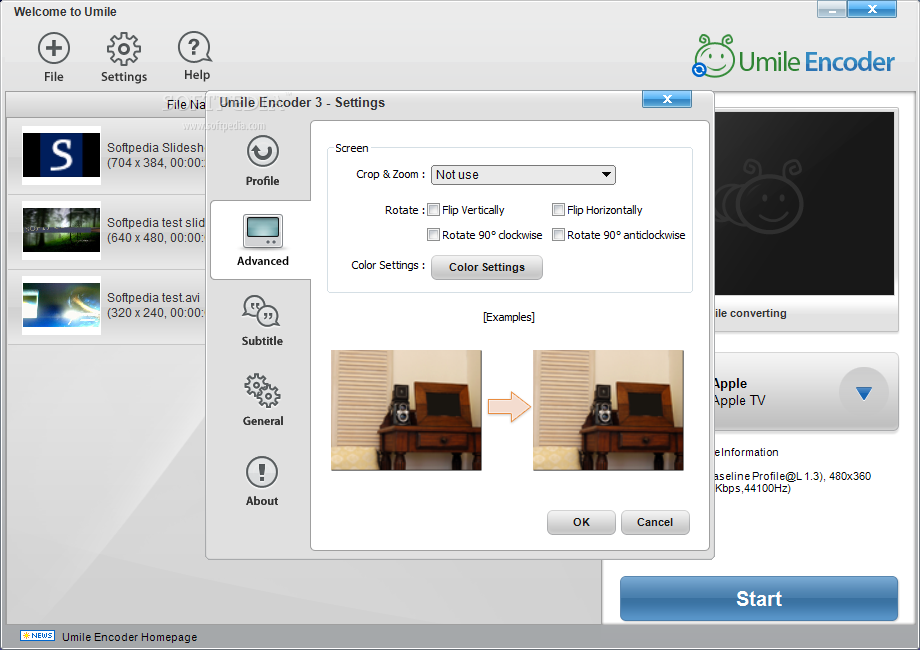920x650 pixels.
Task: Minimize the Umile main window
Action: coord(831,9)
